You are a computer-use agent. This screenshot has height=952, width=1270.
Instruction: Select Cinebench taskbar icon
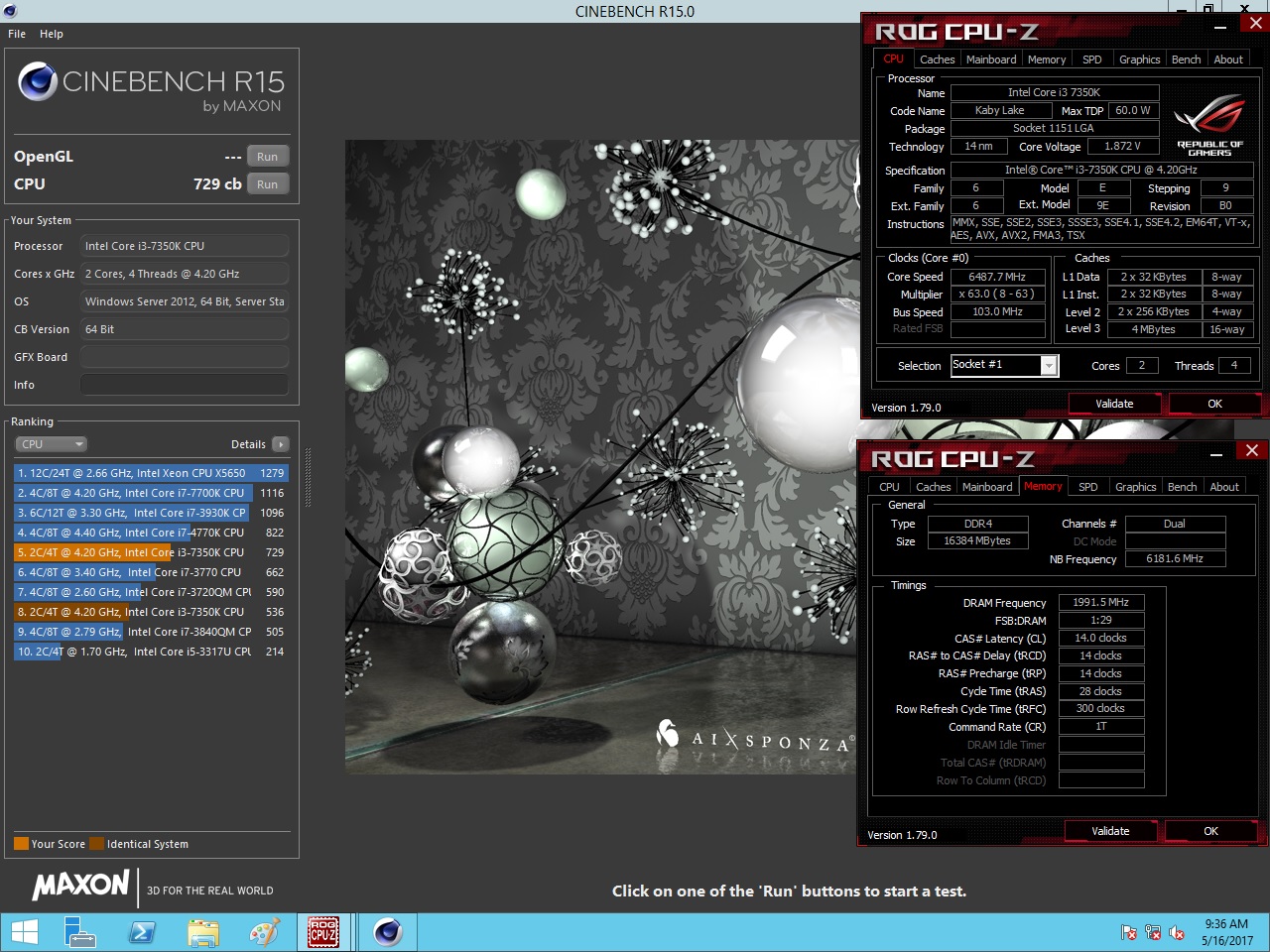click(388, 932)
